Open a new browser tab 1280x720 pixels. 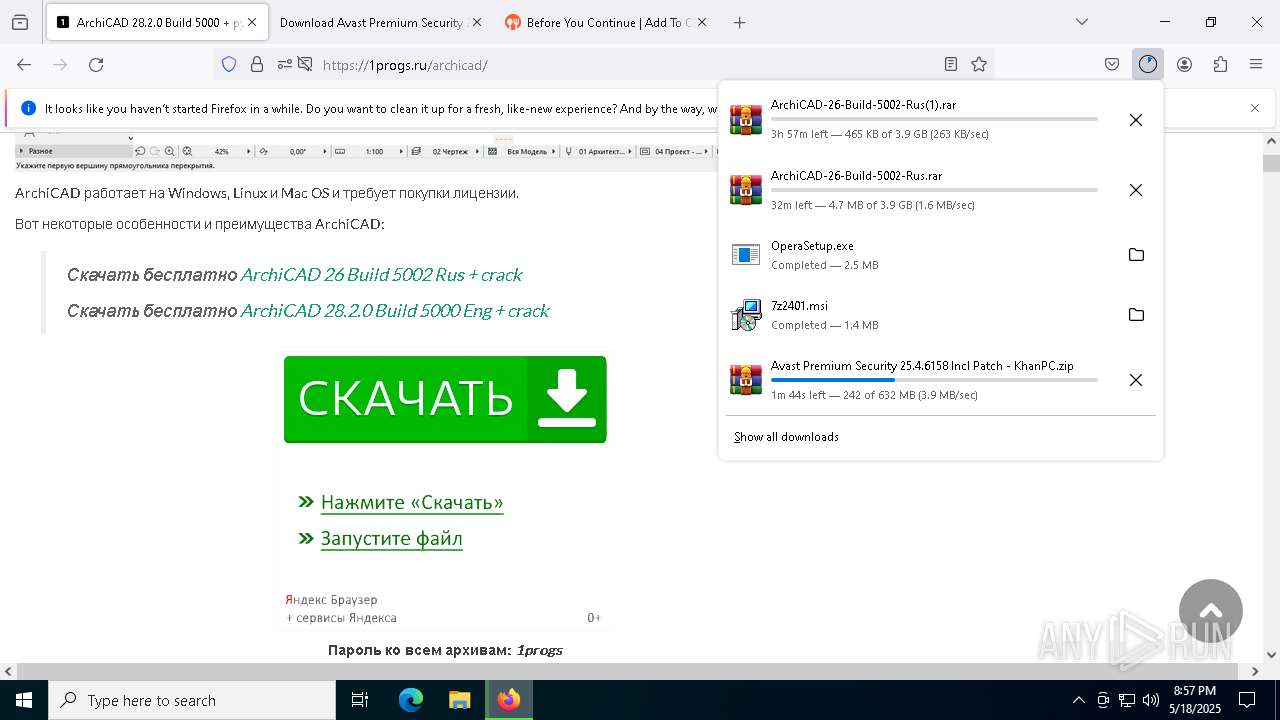point(740,22)
